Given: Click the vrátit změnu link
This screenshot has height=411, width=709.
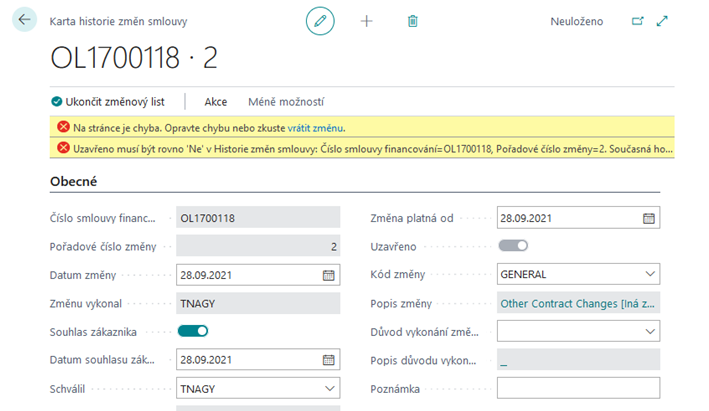Looking at the screenshot, I should pos(315,128).
